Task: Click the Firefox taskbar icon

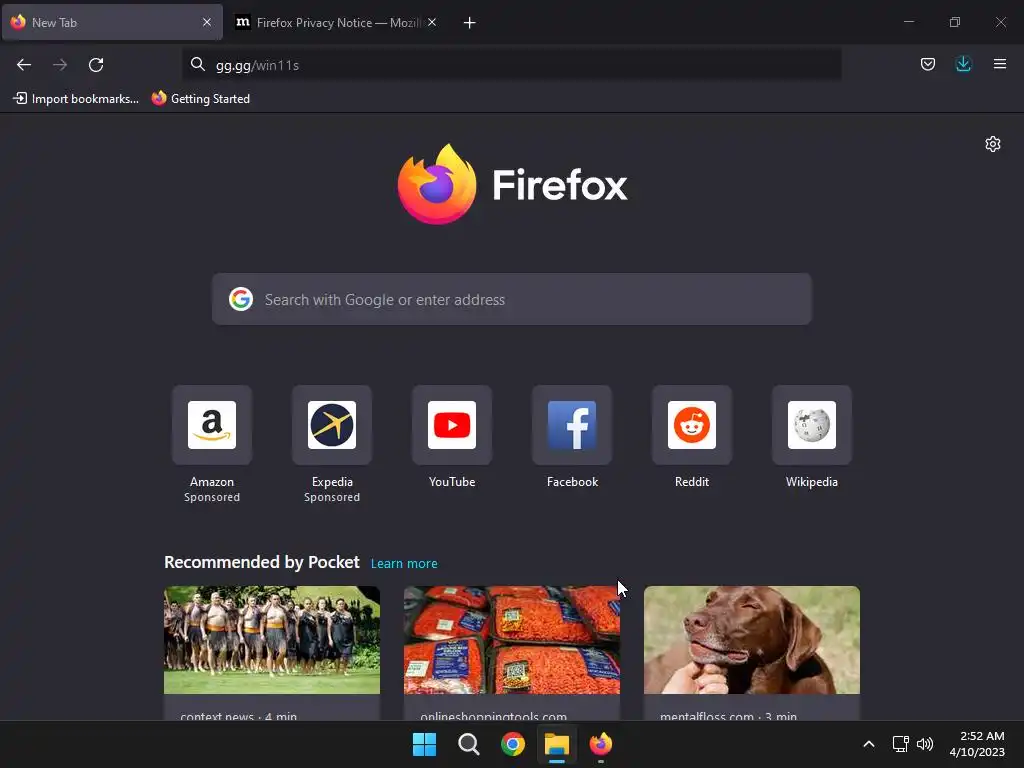Action: (600, 744)
